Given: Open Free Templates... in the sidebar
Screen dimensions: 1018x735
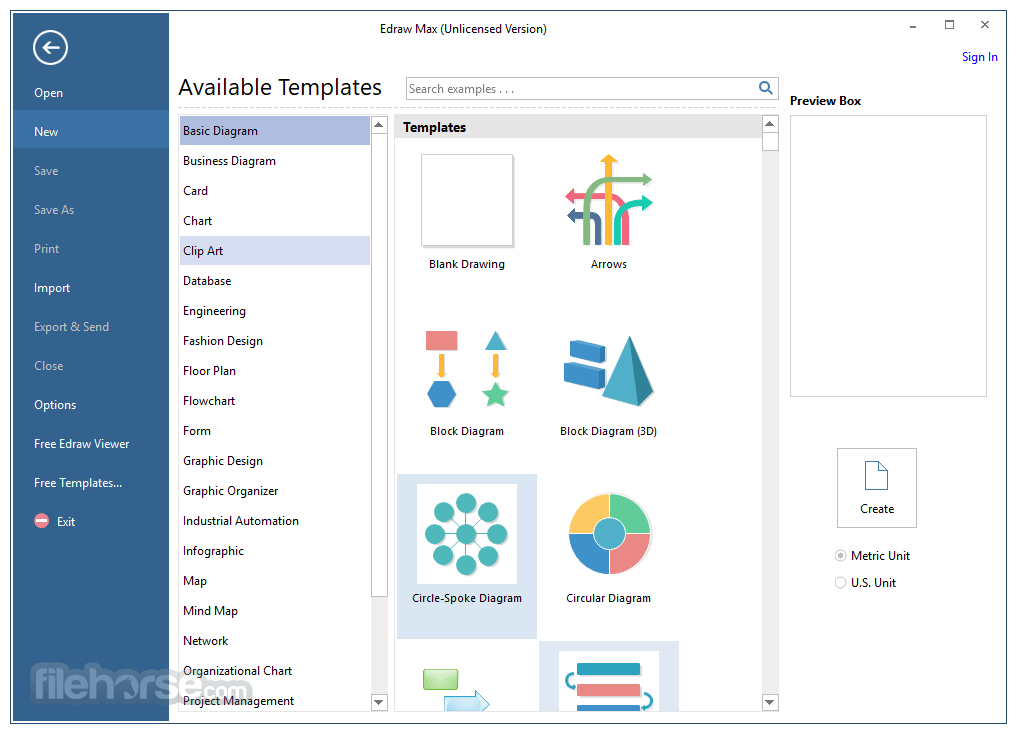Looking at the screenshot, I should [78, 482].
